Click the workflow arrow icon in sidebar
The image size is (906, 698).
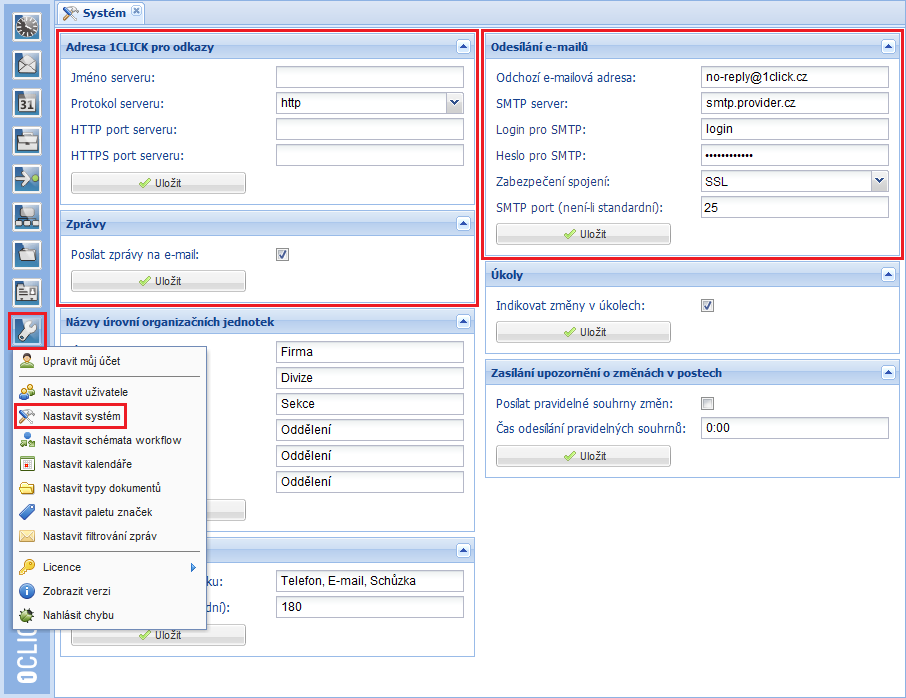coord(26,178)
